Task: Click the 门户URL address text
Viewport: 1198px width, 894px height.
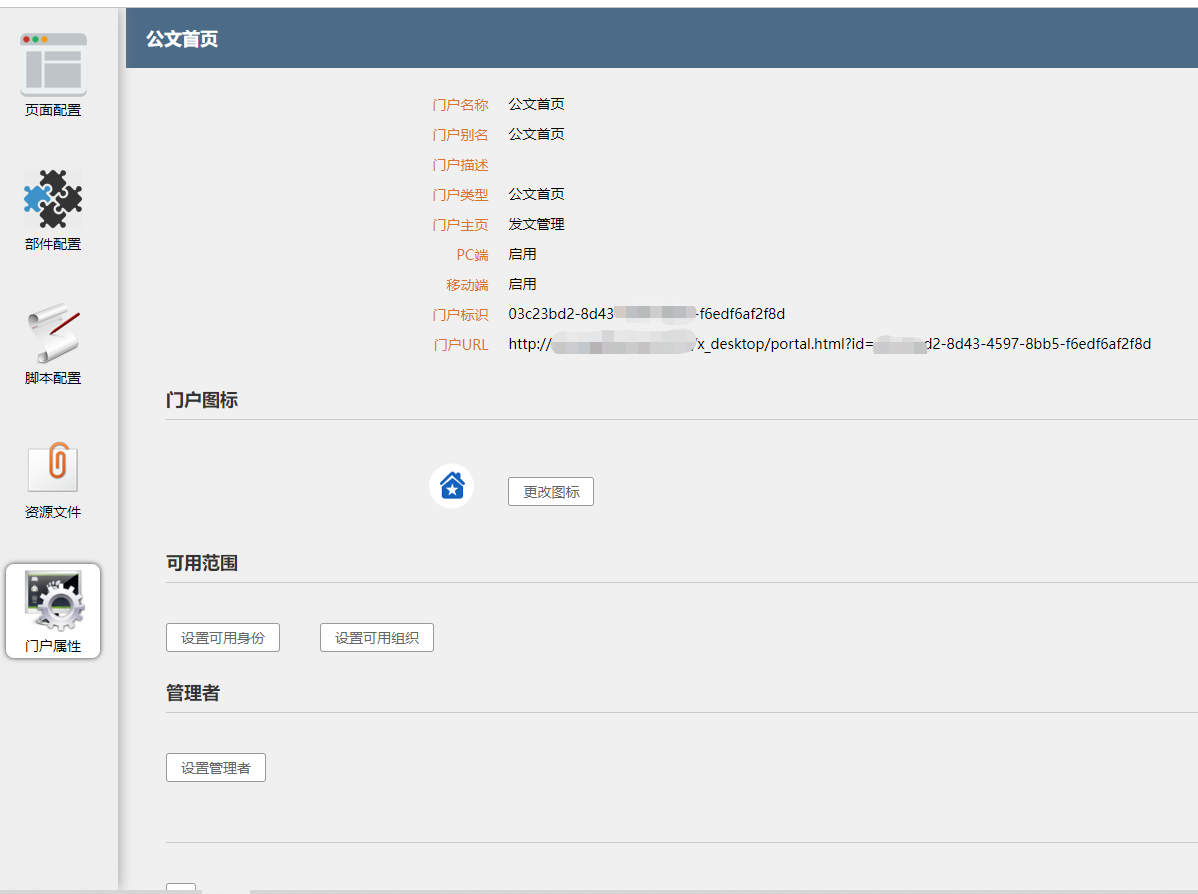Action: (830, 344)
